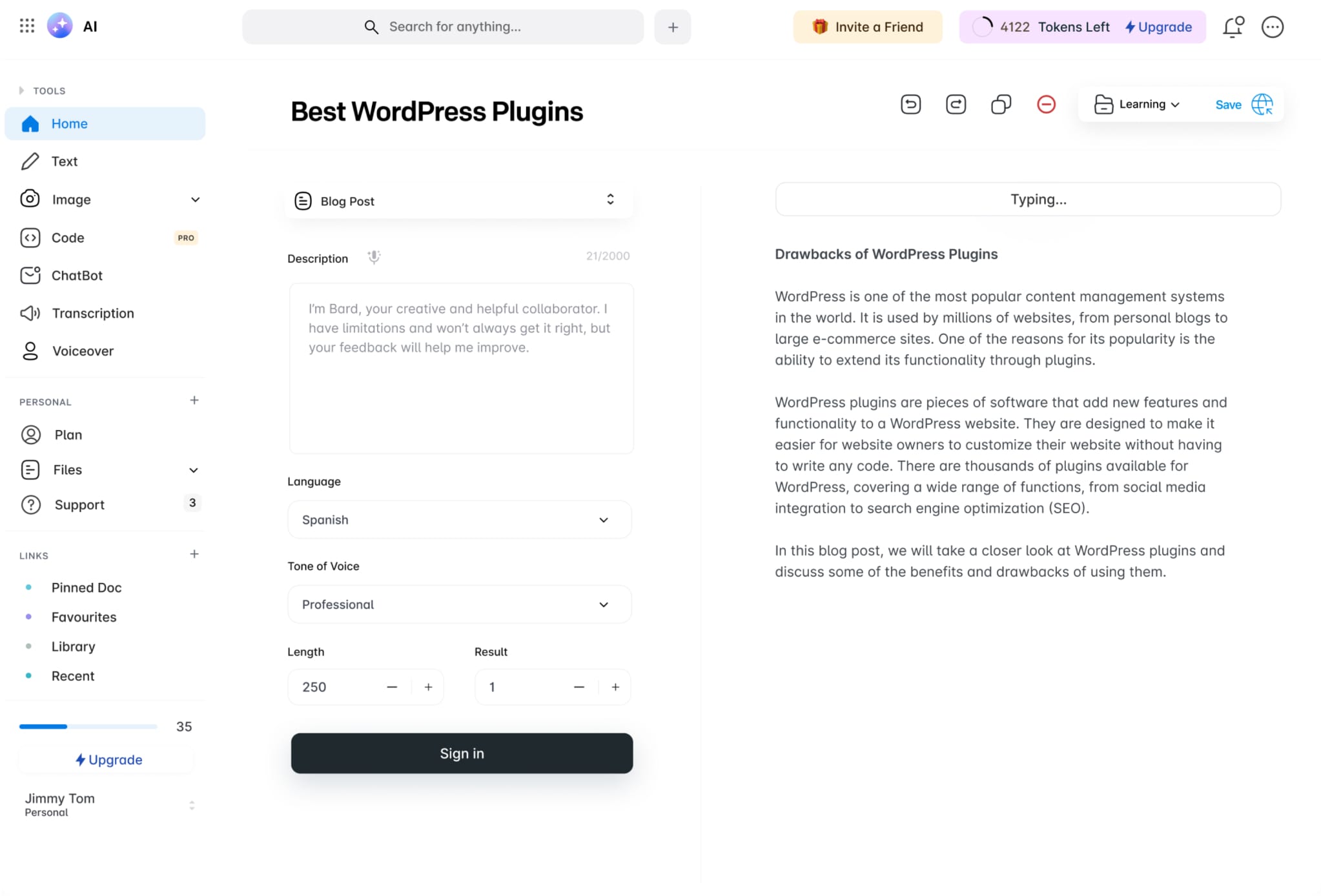The width and height of the screenshot is (1321, 896).
Task: Click the redo icon in the toolbar
Action: 956,105
